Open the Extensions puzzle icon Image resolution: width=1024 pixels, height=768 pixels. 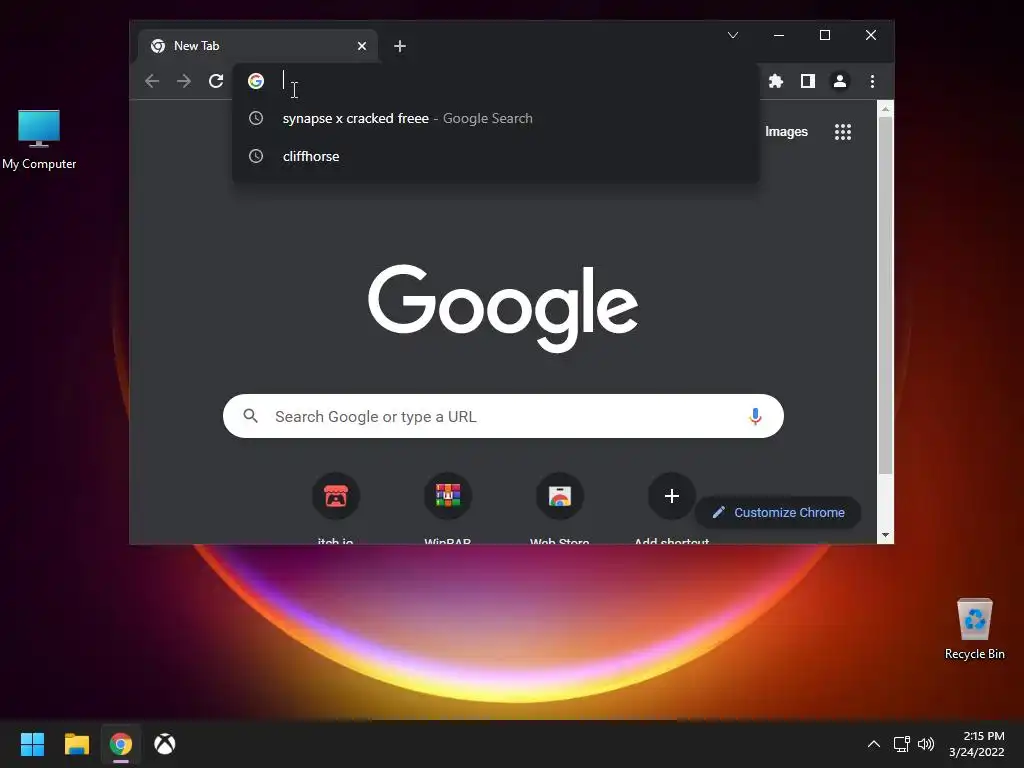click(x=776, y=81)
